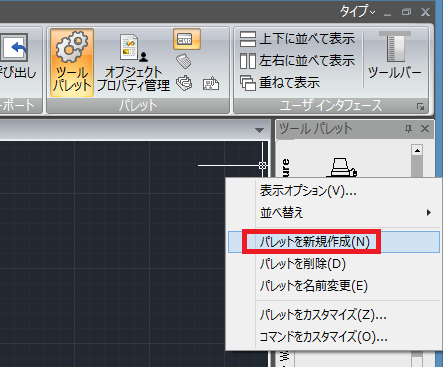Open the drawing tab list dropdown arrow
Viewport: 443px width, 367px height.
pyautogui.click(x=259, y=130)
